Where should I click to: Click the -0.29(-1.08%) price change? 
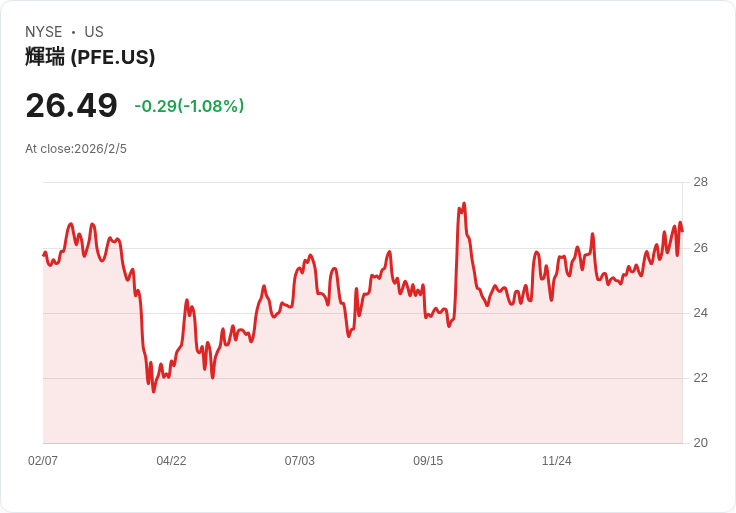189,106
